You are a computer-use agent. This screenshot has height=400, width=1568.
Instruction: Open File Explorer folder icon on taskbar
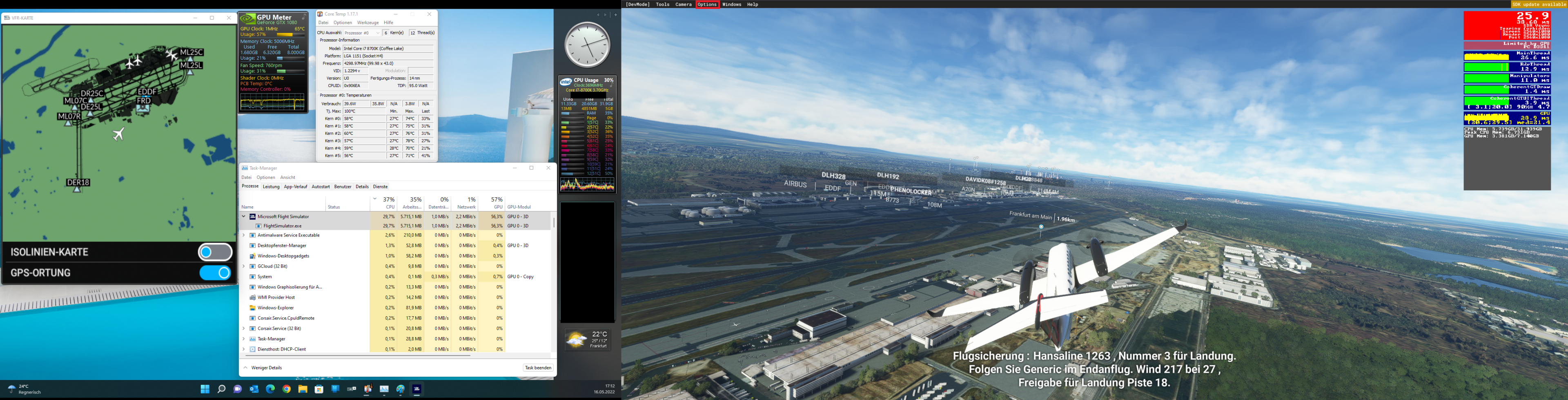303,389
